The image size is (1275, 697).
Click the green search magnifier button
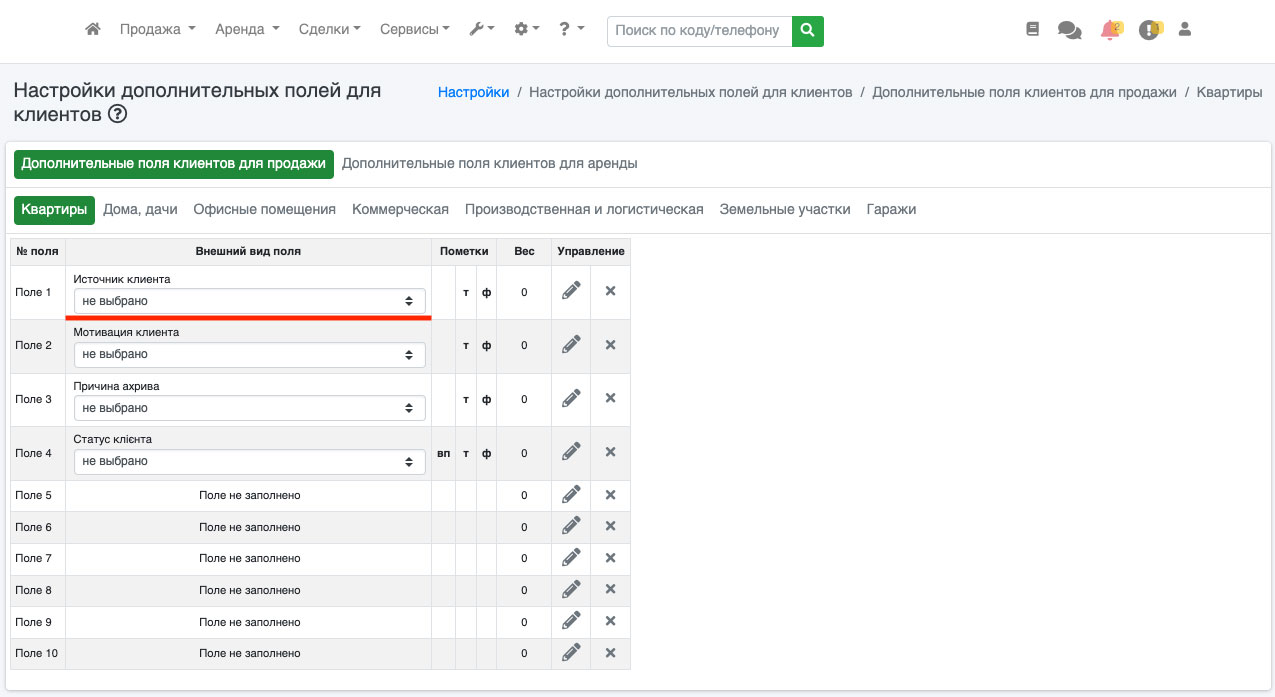[x=807, y=30]
